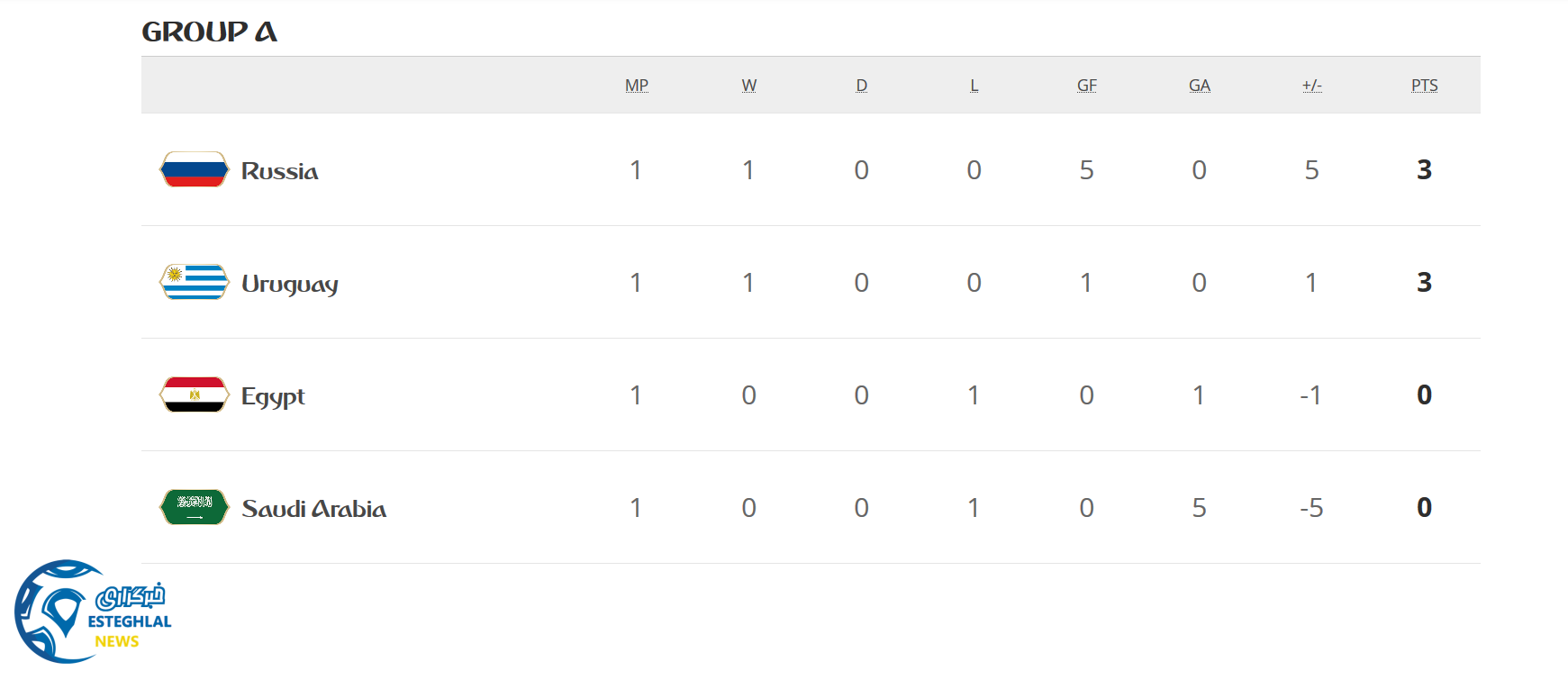Select the Egypt team name
This screenshot has height=689, width=1568.
click(x=273, y=396)
